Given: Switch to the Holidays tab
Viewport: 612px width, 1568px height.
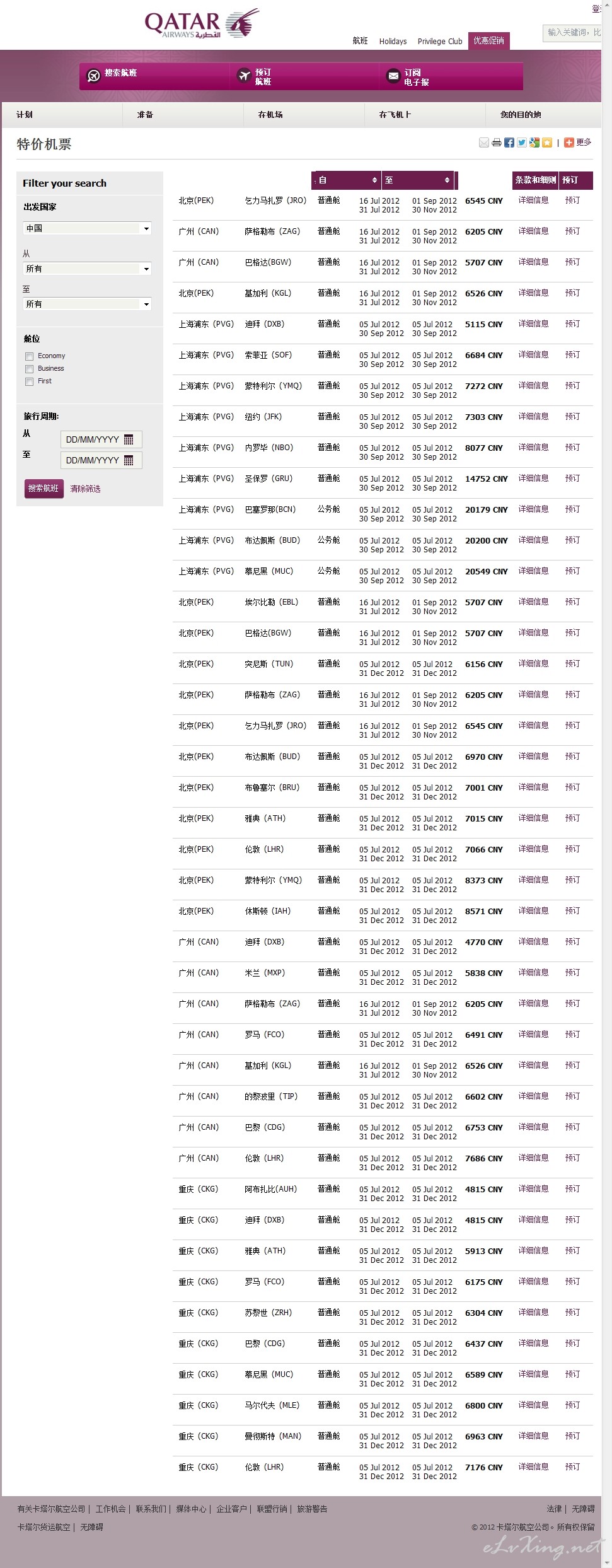Looking at the screenshot, I should pos(393,41).
